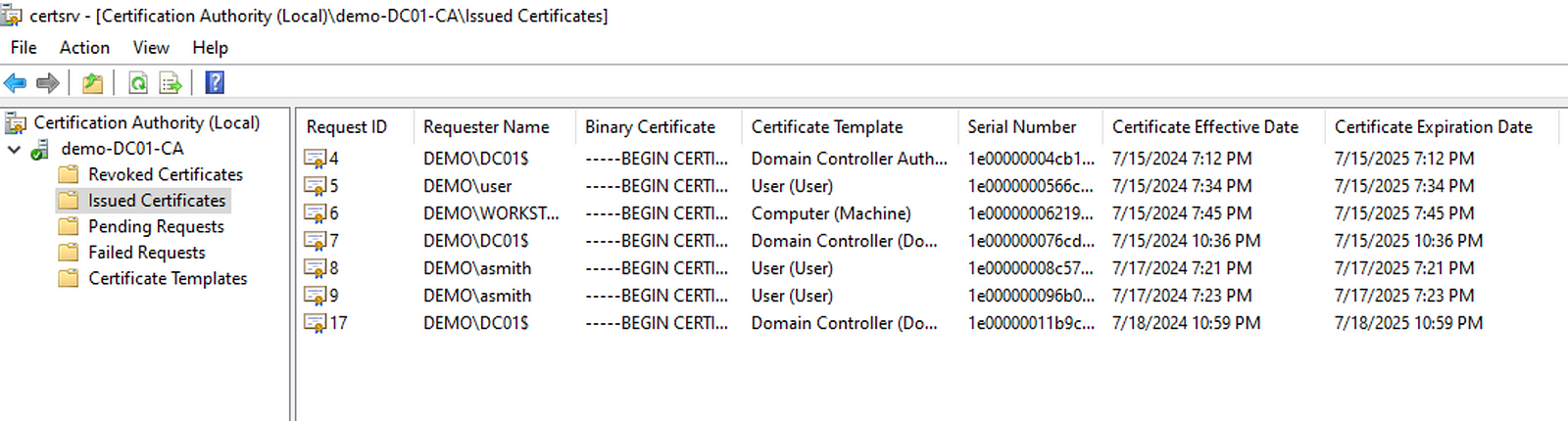This screenshot has width=1568, height=421.
Task: Click the Revoked Certificates folder icon
Action: pyautogui.click(x=69, y=174)
